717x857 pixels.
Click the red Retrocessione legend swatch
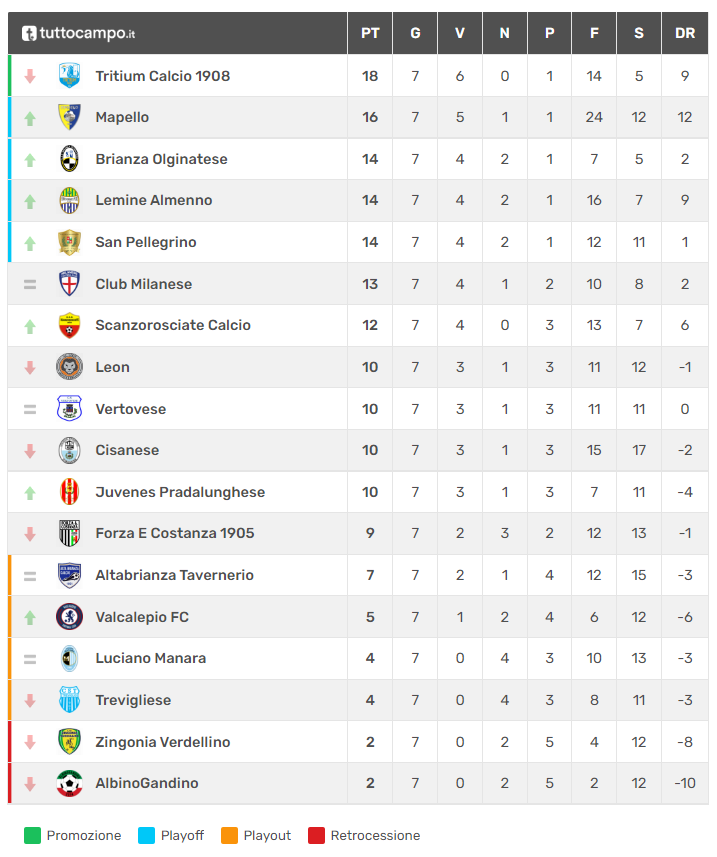317,835
